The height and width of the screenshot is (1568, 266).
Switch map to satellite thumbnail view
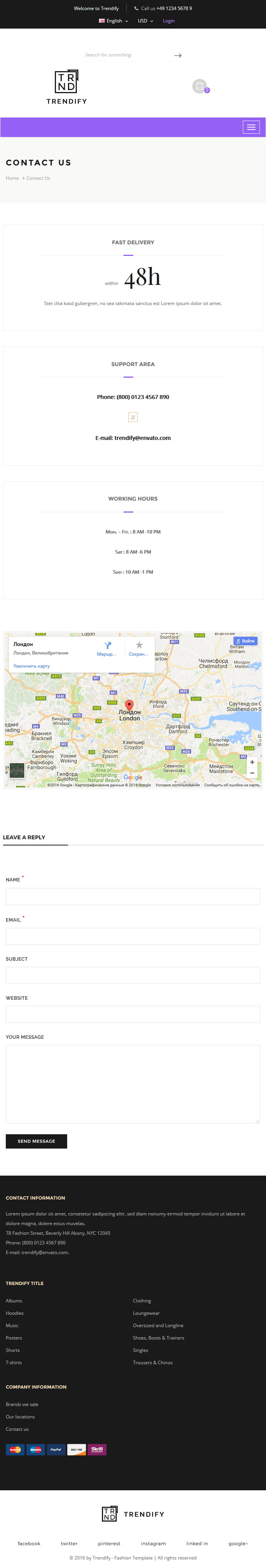click(17, 770)
